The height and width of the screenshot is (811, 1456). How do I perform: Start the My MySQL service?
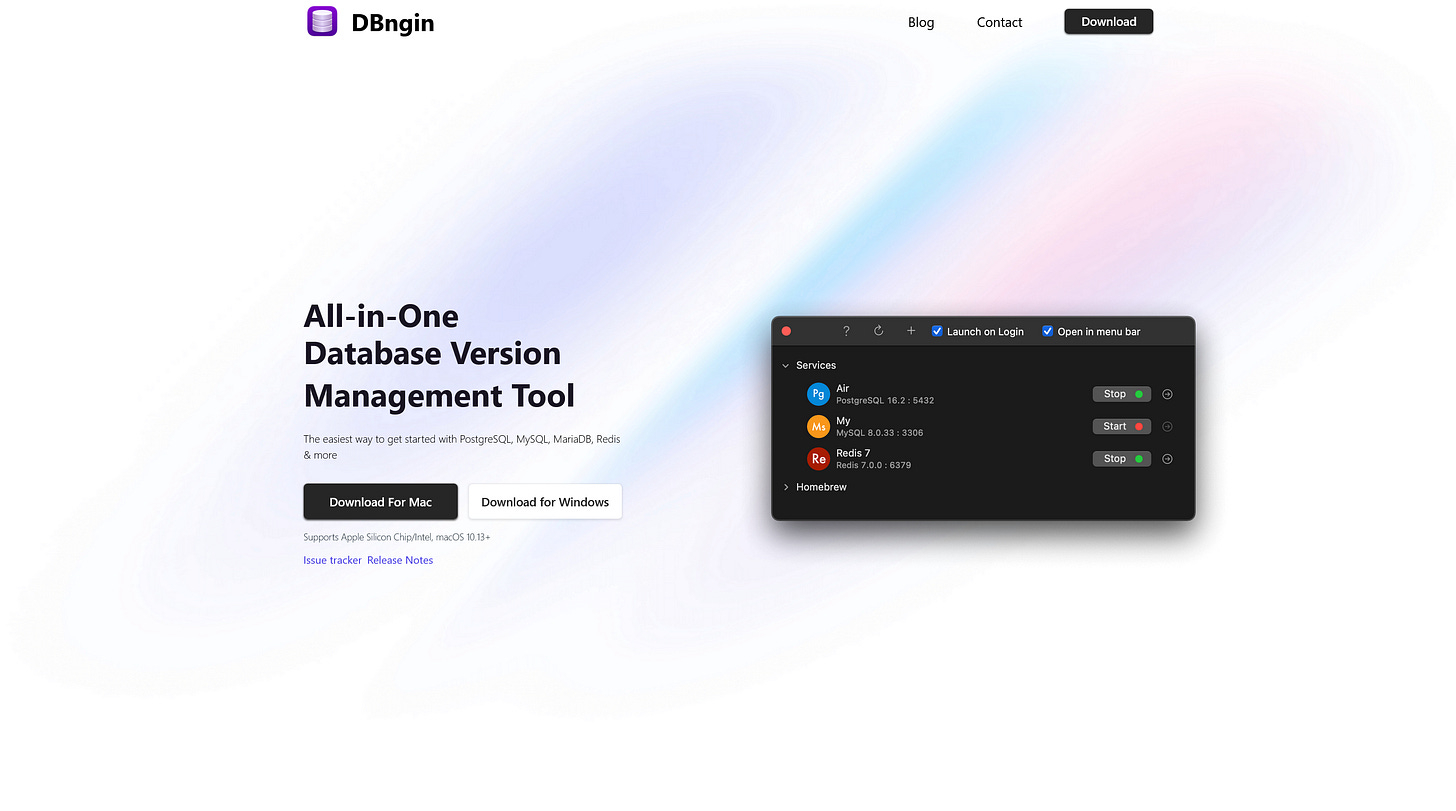pyautogui.click(x=1121, y=426)
